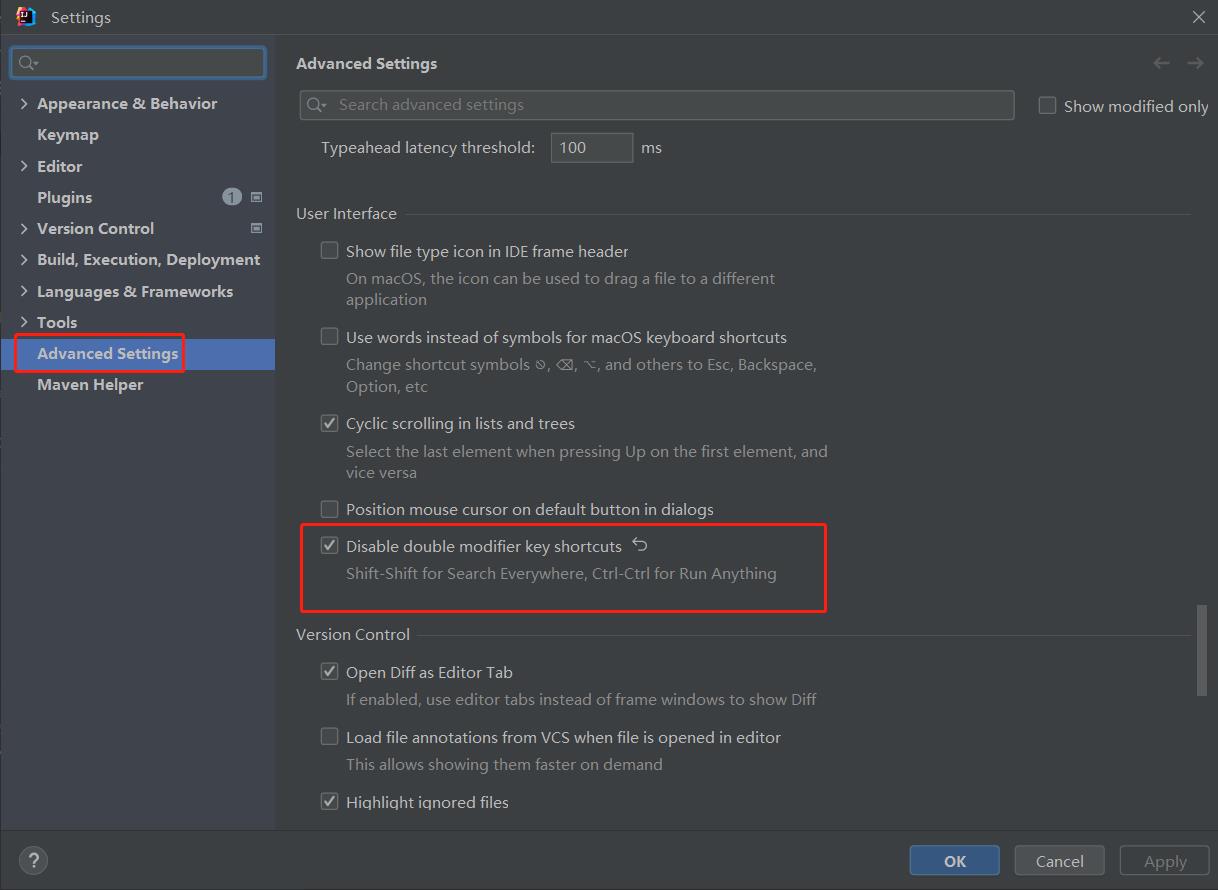
Task: Click the magnifier icon in advanced settings search
Action: [316, 105]
